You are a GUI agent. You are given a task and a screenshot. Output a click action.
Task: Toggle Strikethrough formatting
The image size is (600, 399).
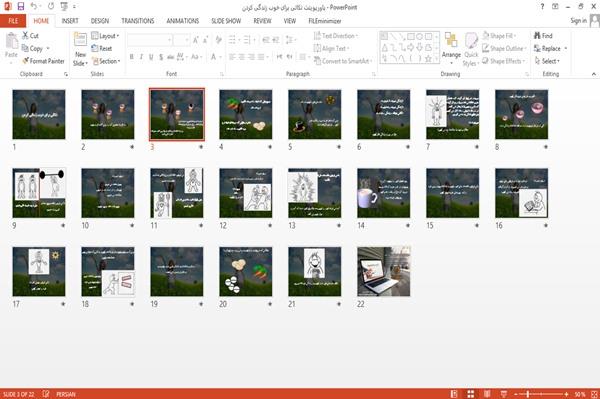pyautogui.click(x=171, y=57)
